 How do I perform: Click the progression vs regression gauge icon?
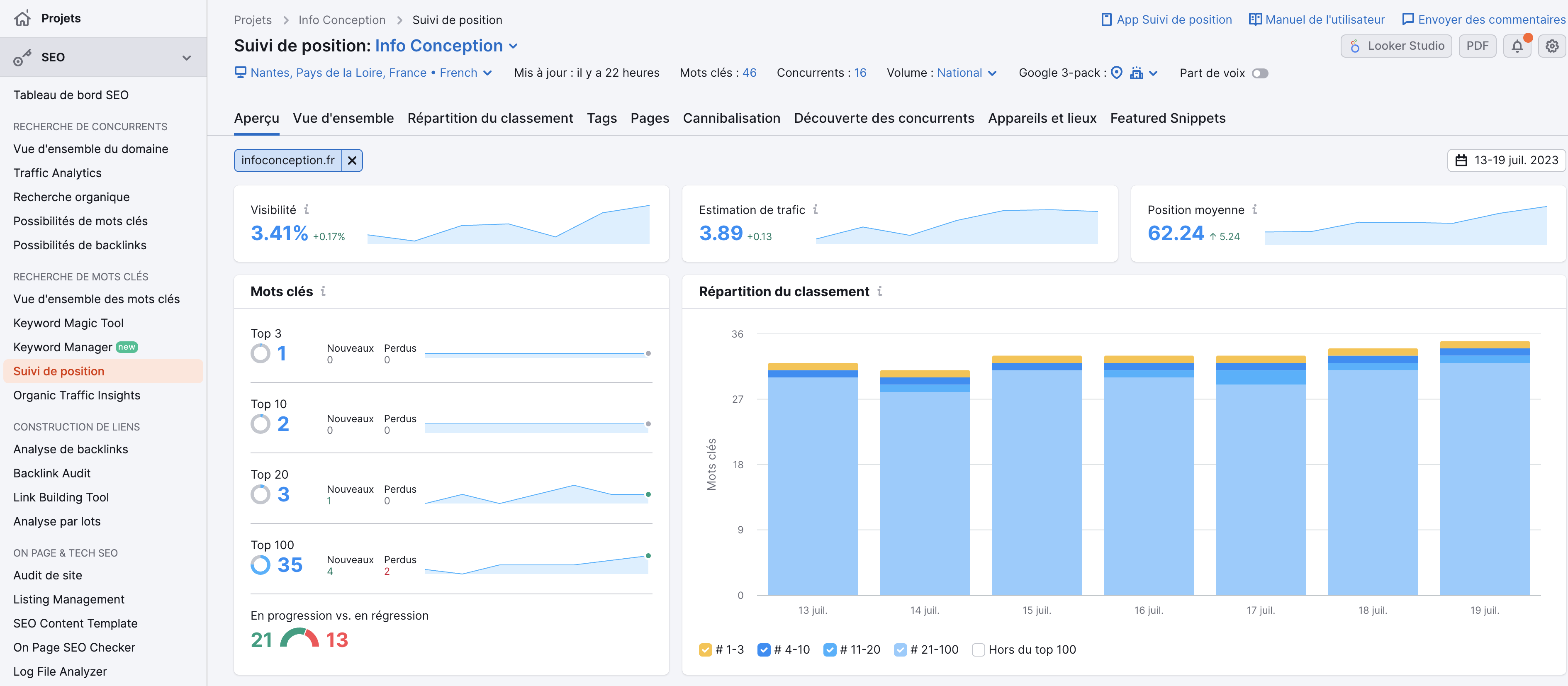pos(299,638)
